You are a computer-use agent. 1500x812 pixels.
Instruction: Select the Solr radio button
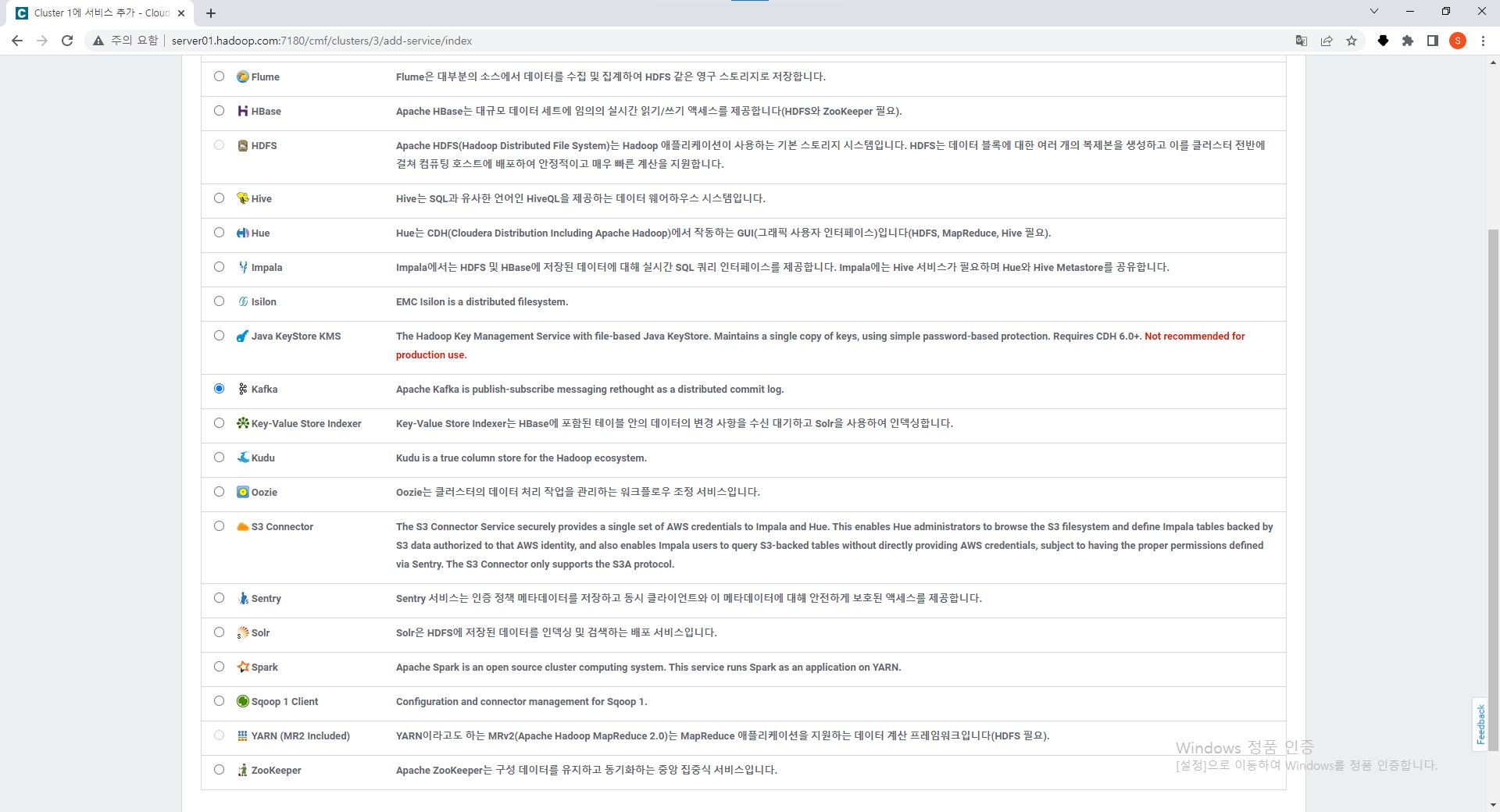click(x=219, y=632)
